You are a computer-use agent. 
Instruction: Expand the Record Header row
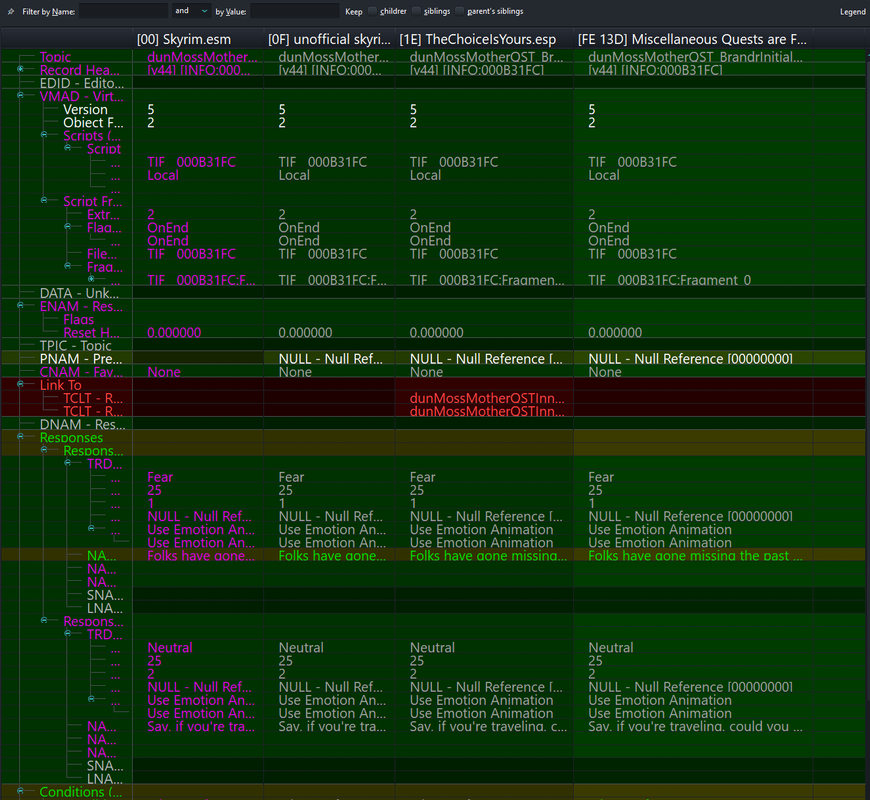click(x=20, y=69)
